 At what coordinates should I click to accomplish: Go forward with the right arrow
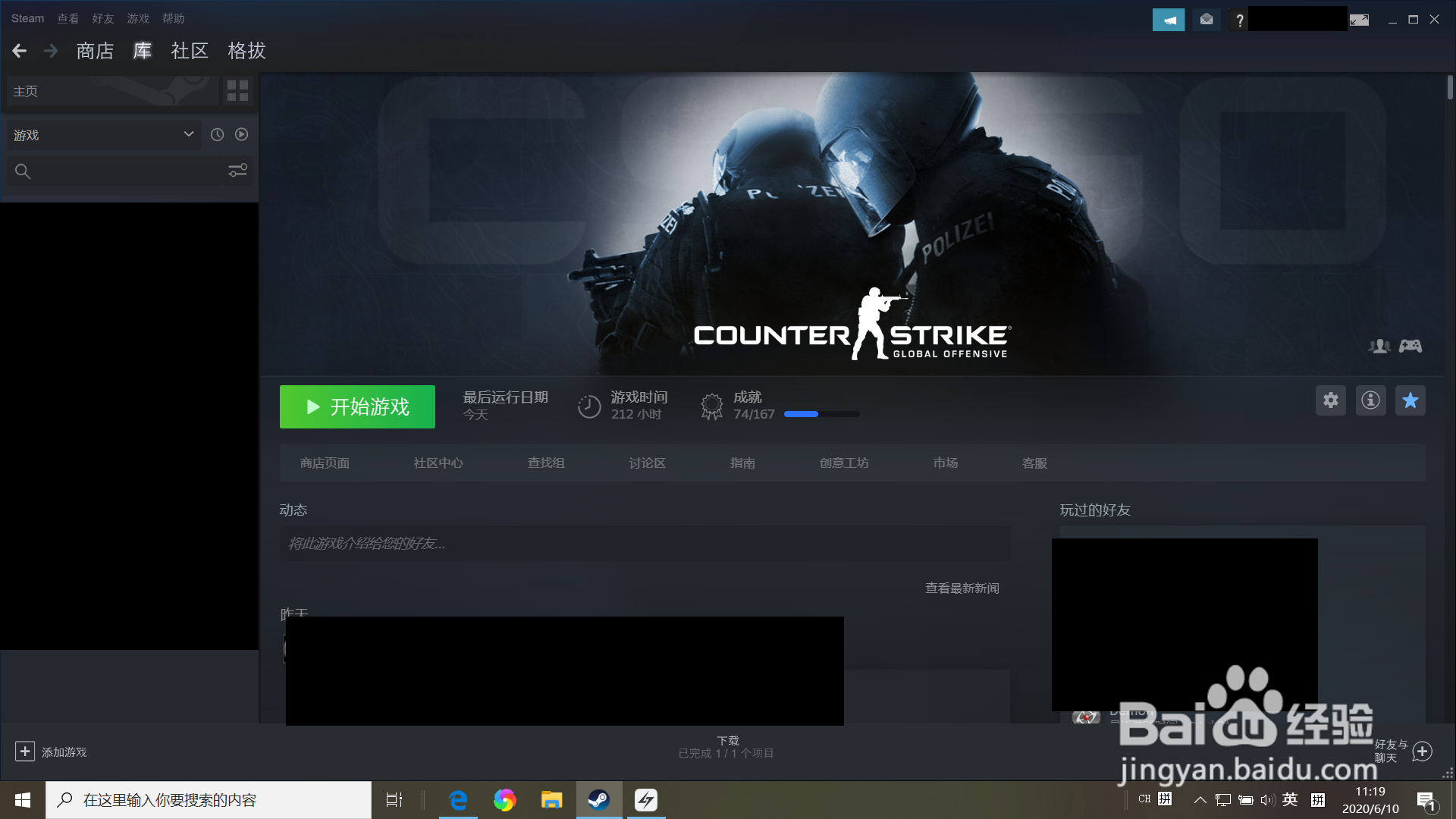(x=51, y=51)
